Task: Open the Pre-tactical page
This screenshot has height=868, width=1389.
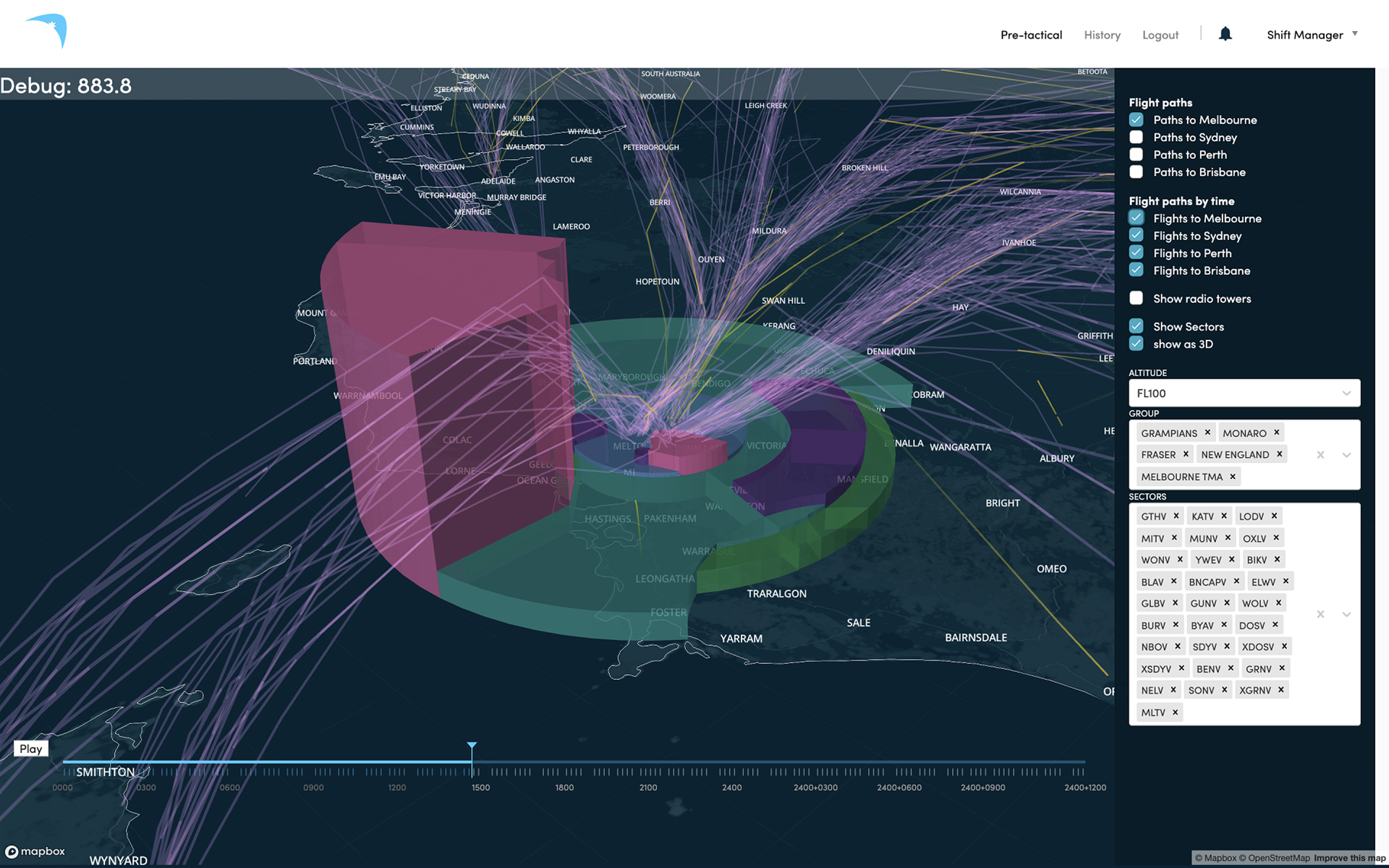Action: click(1031, 35)
